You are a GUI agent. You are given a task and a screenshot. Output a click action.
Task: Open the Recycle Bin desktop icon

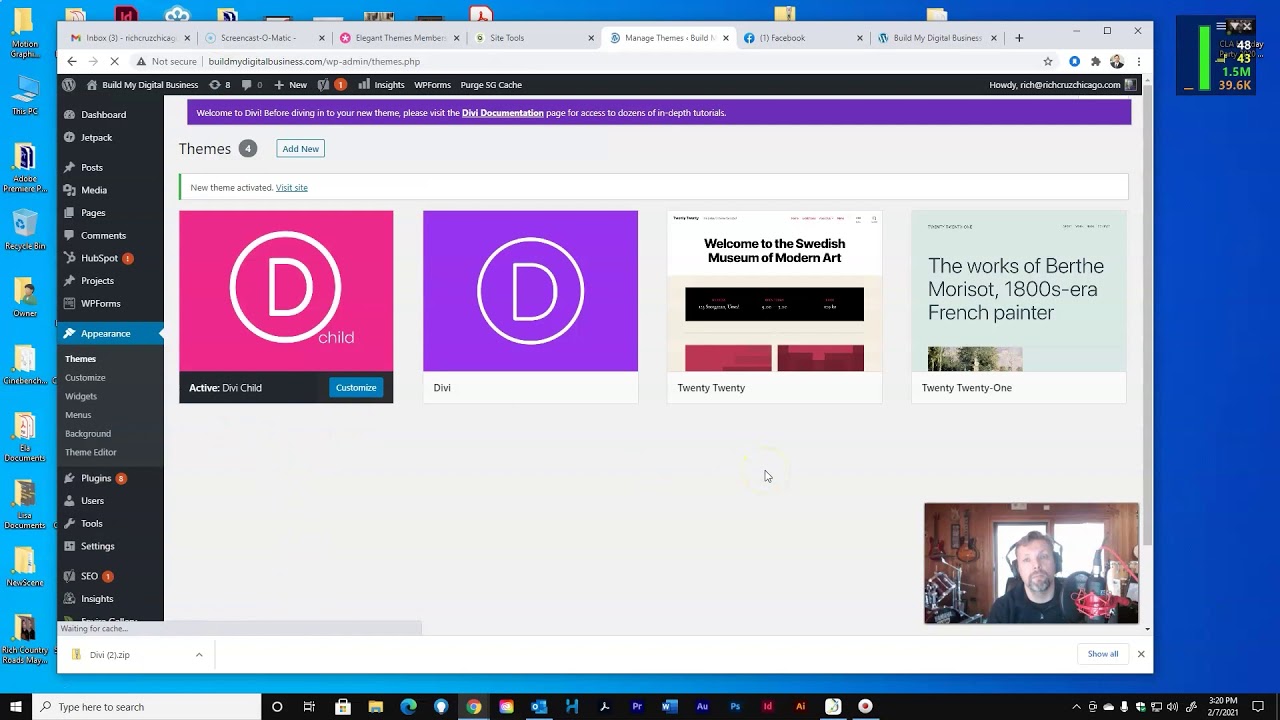coord(25,229)
